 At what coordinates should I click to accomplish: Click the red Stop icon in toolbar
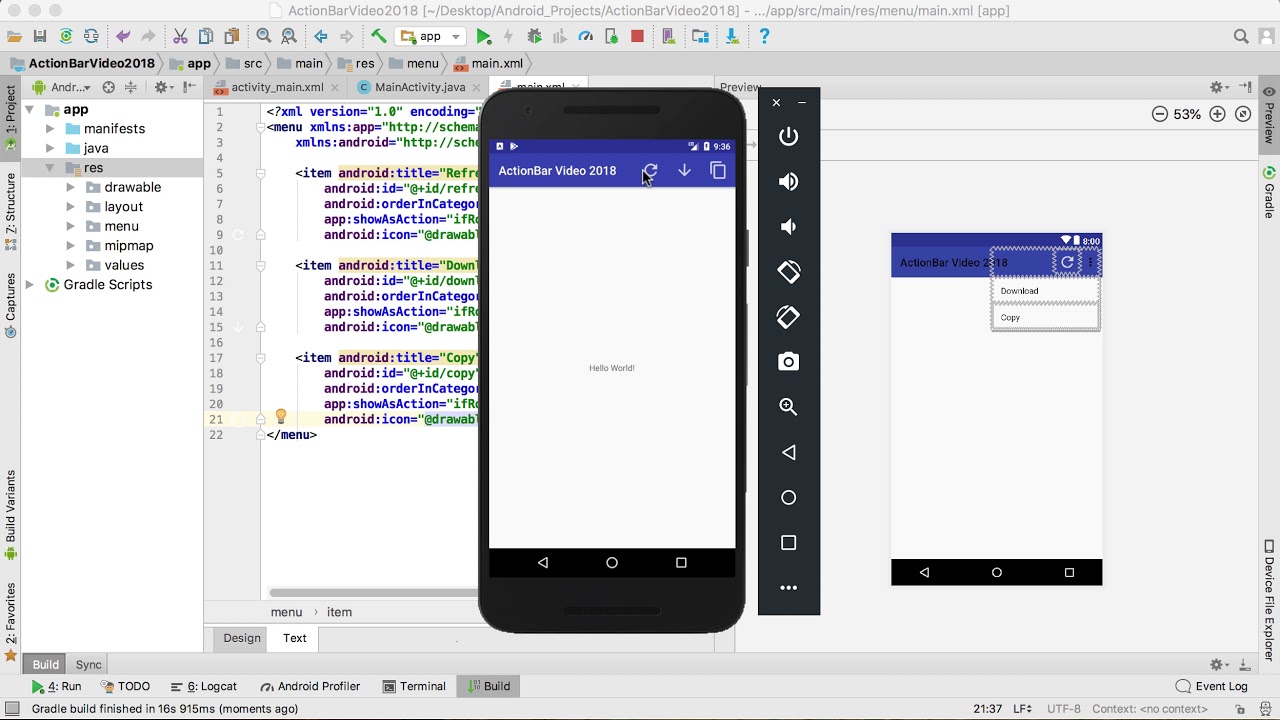(637, 37)
